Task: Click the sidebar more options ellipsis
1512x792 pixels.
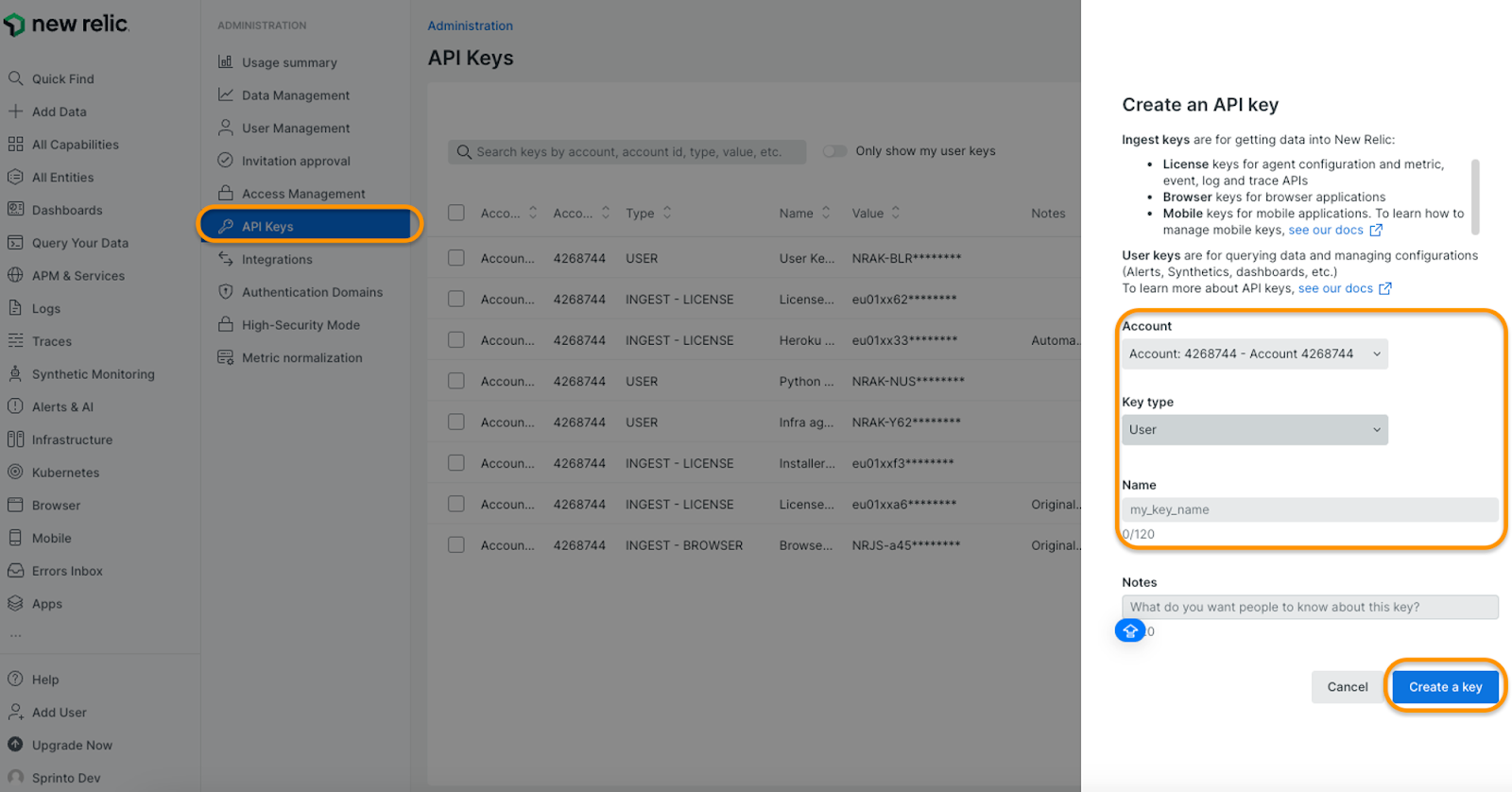Action: pyautogui.click(x=15, y=636)
